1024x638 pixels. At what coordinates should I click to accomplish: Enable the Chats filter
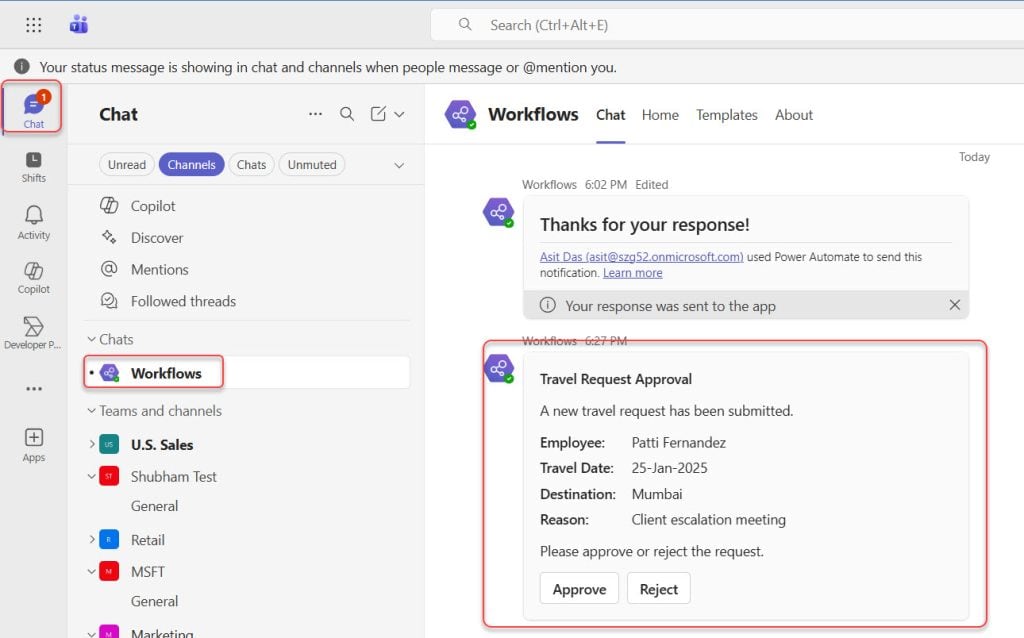point(251,164)
